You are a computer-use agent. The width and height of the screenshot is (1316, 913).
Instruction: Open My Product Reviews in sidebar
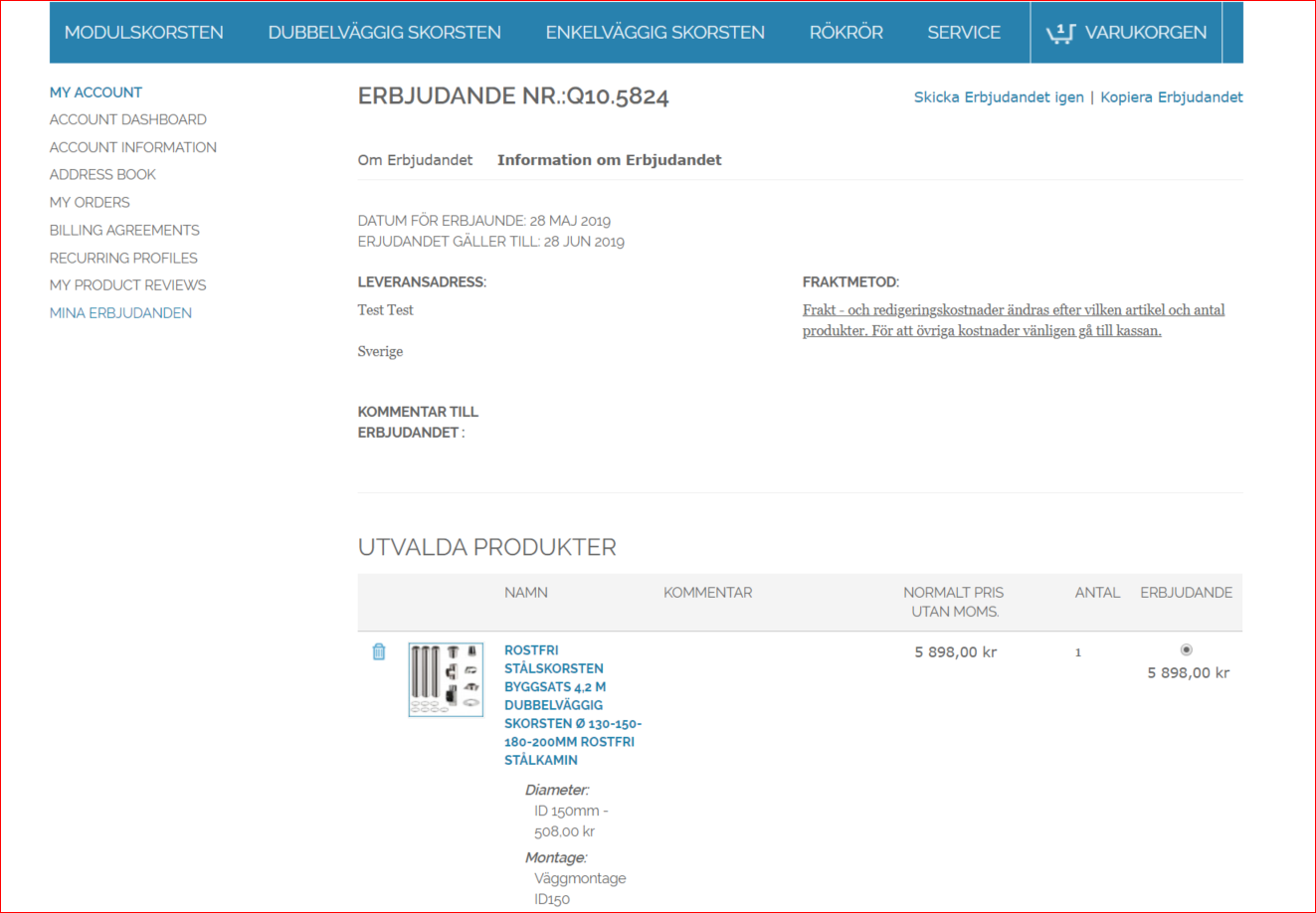coord(128,285)
